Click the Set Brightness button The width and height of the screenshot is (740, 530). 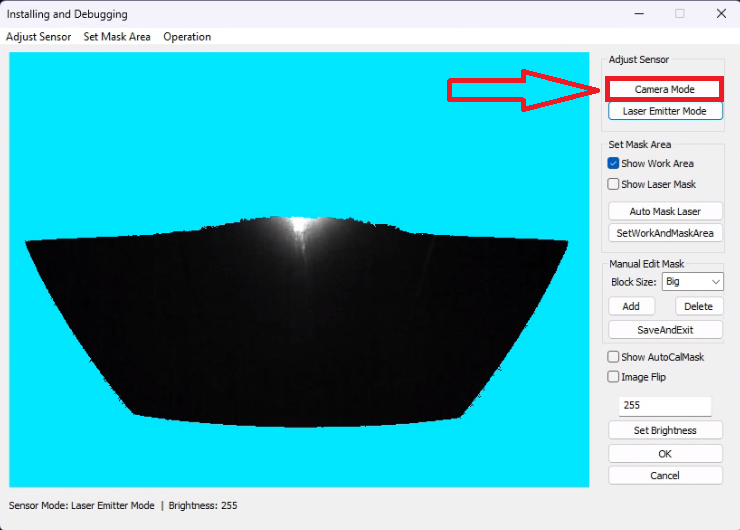point(665,430)
